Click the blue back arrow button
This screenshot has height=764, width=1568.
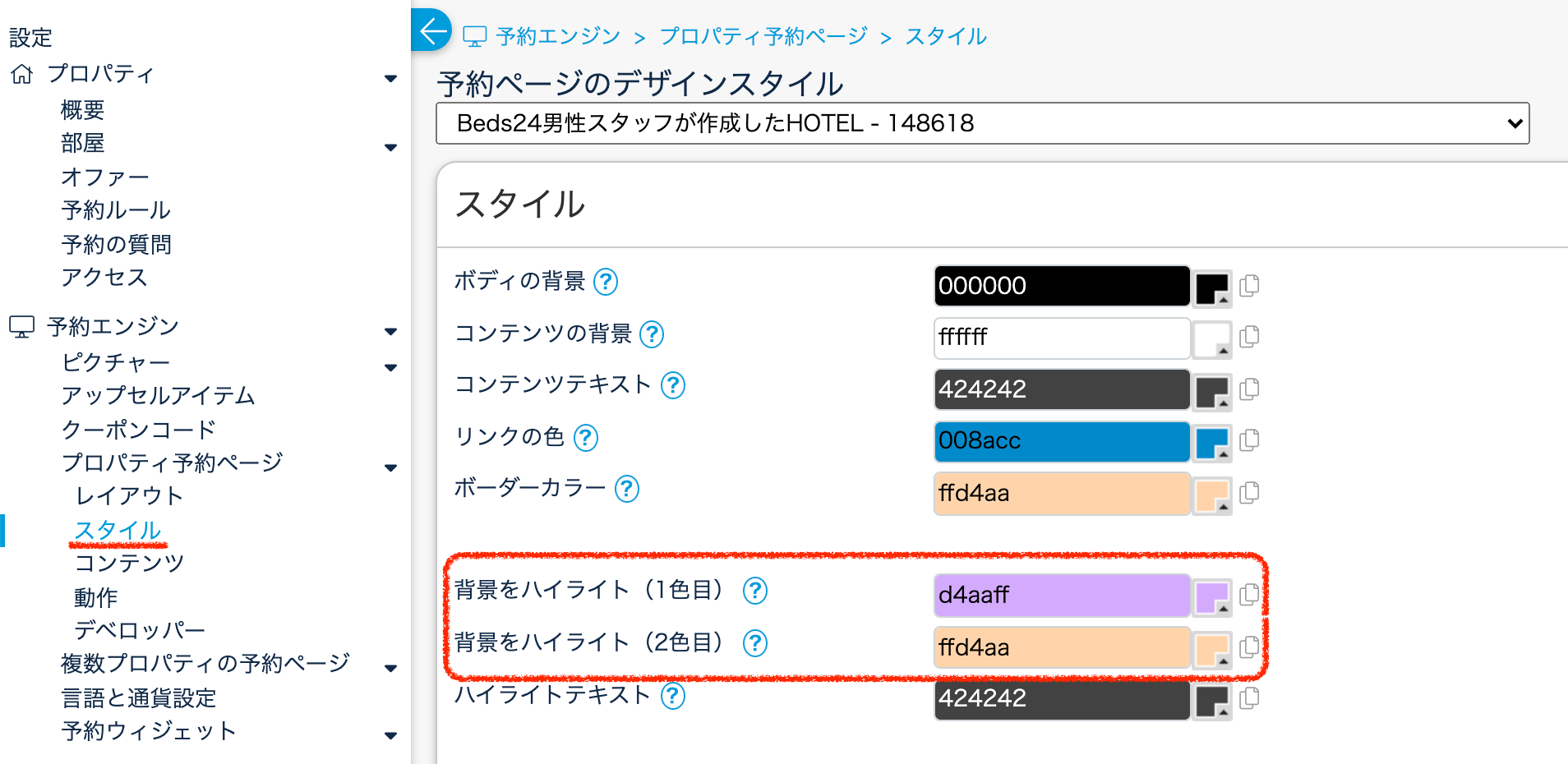click(431, 31)
